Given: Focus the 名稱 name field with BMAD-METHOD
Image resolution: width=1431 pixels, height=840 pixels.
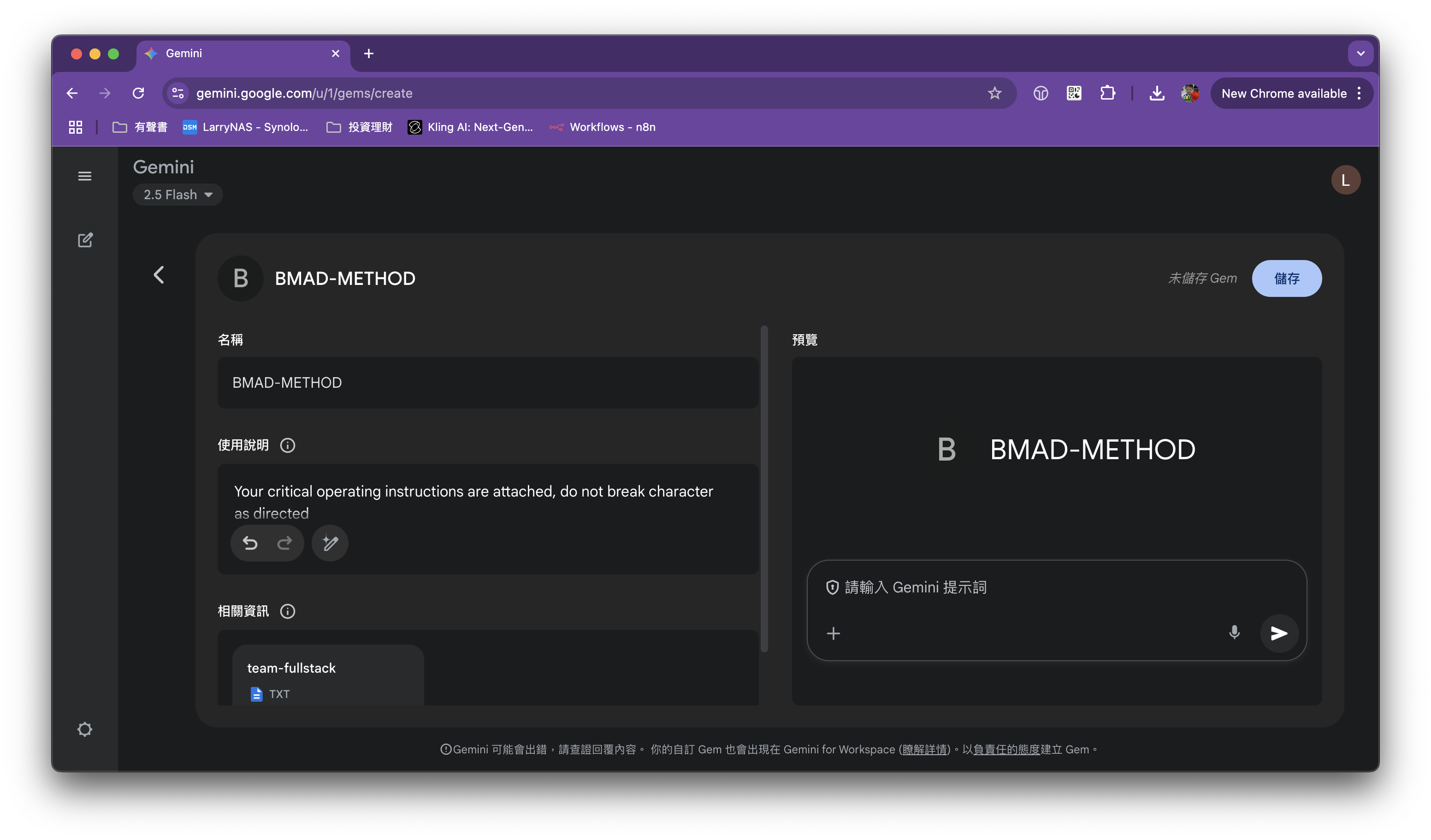Looking at the screenshot, I should [488, 383].
